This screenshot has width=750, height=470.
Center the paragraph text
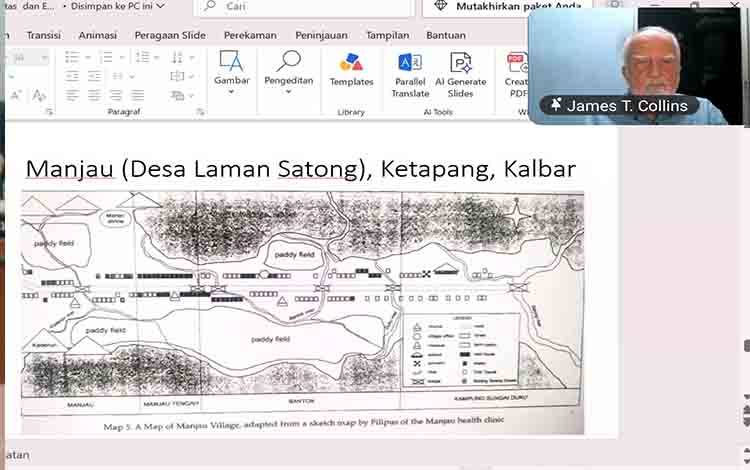94,95
